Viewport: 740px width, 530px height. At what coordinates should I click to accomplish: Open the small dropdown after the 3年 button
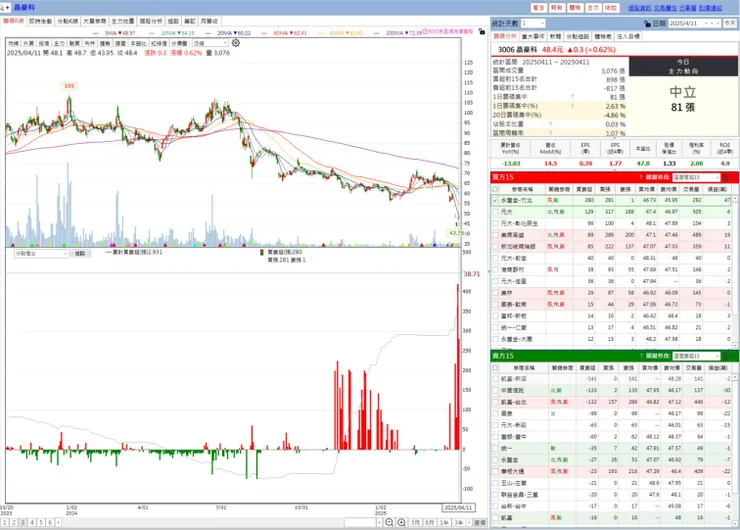point(469,522)
